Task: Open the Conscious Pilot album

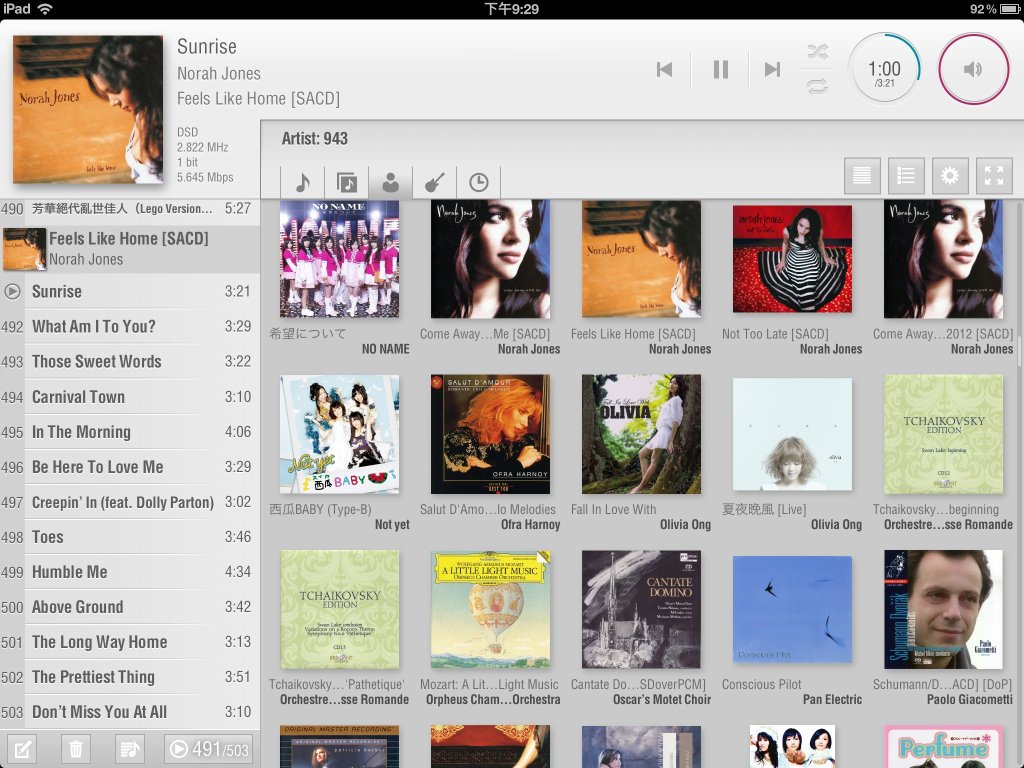Action: click(x=792, y=609)
